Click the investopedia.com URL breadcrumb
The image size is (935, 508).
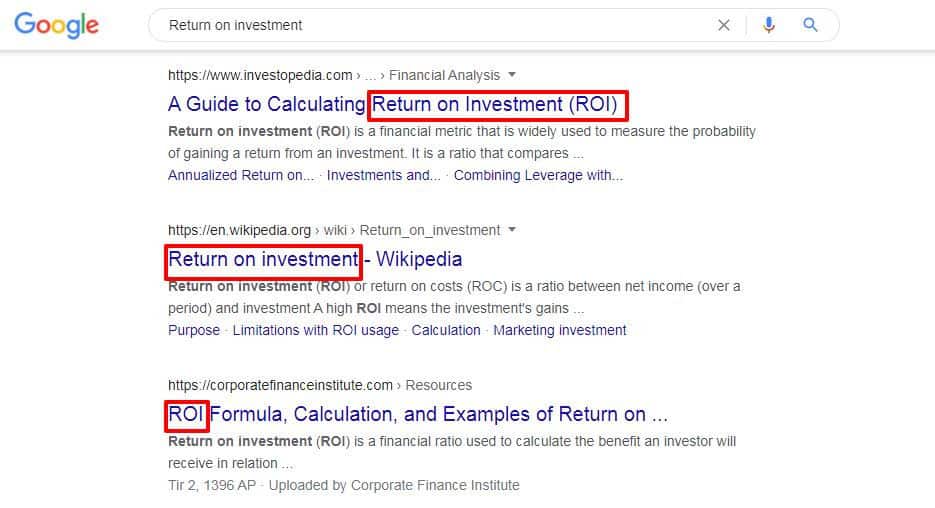(260, 75)
